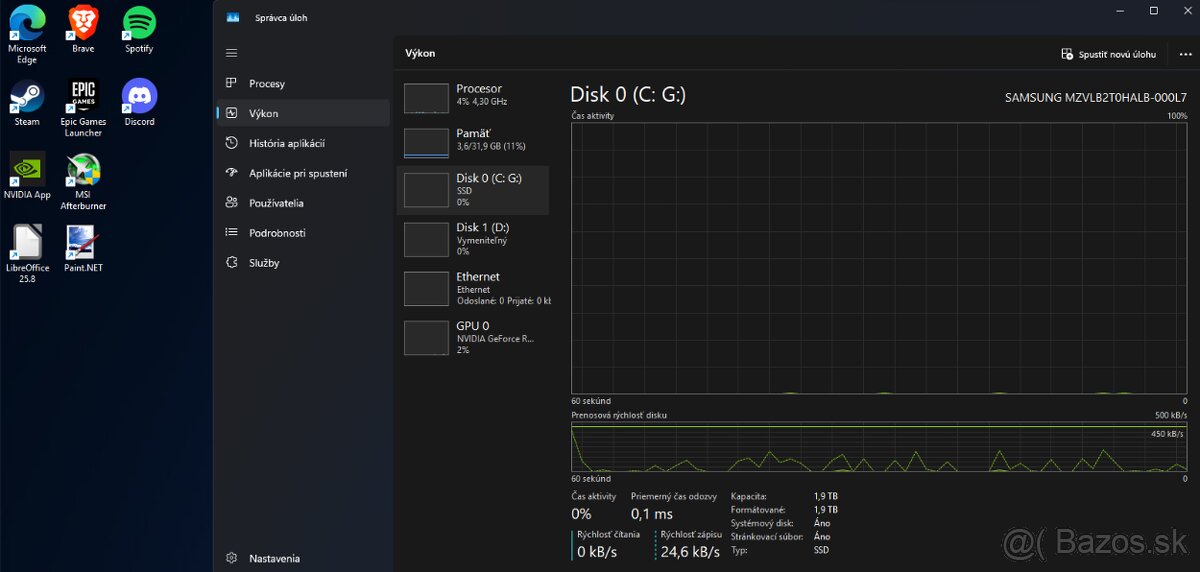Click the SAMSUNG MZVLB2T0HALB-000L7 model name
Screen dimensions: 1200x572
pos(1095,97)
